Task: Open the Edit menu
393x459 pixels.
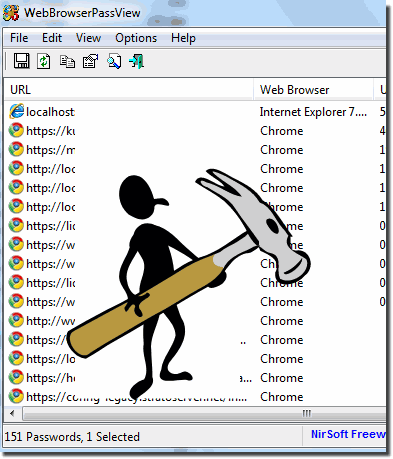Action: pos(52,38)
